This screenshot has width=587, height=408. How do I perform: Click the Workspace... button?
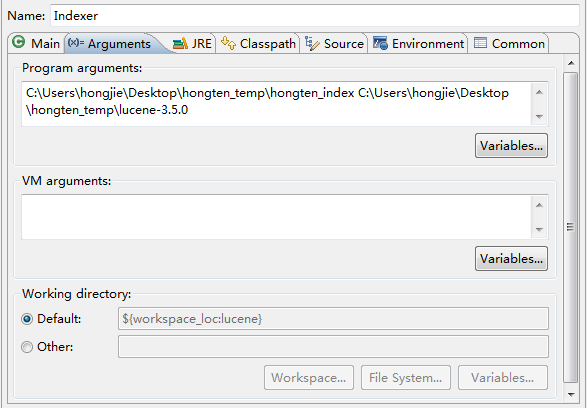point(309,378)
